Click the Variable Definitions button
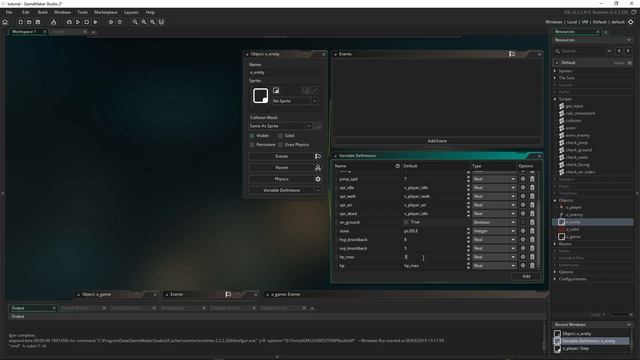 click(281, 190)
